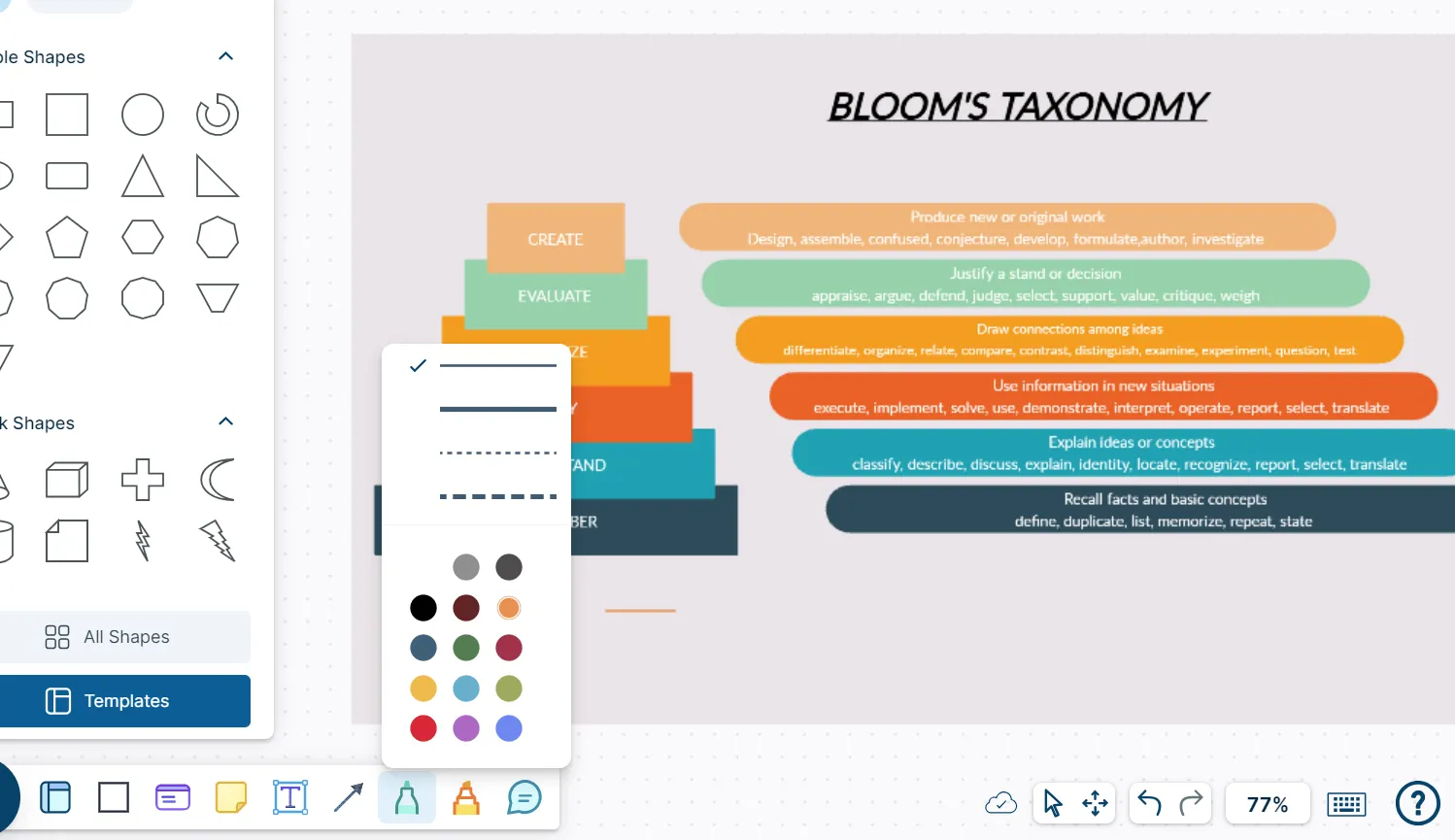Choose the arrow connector tool

348,798
